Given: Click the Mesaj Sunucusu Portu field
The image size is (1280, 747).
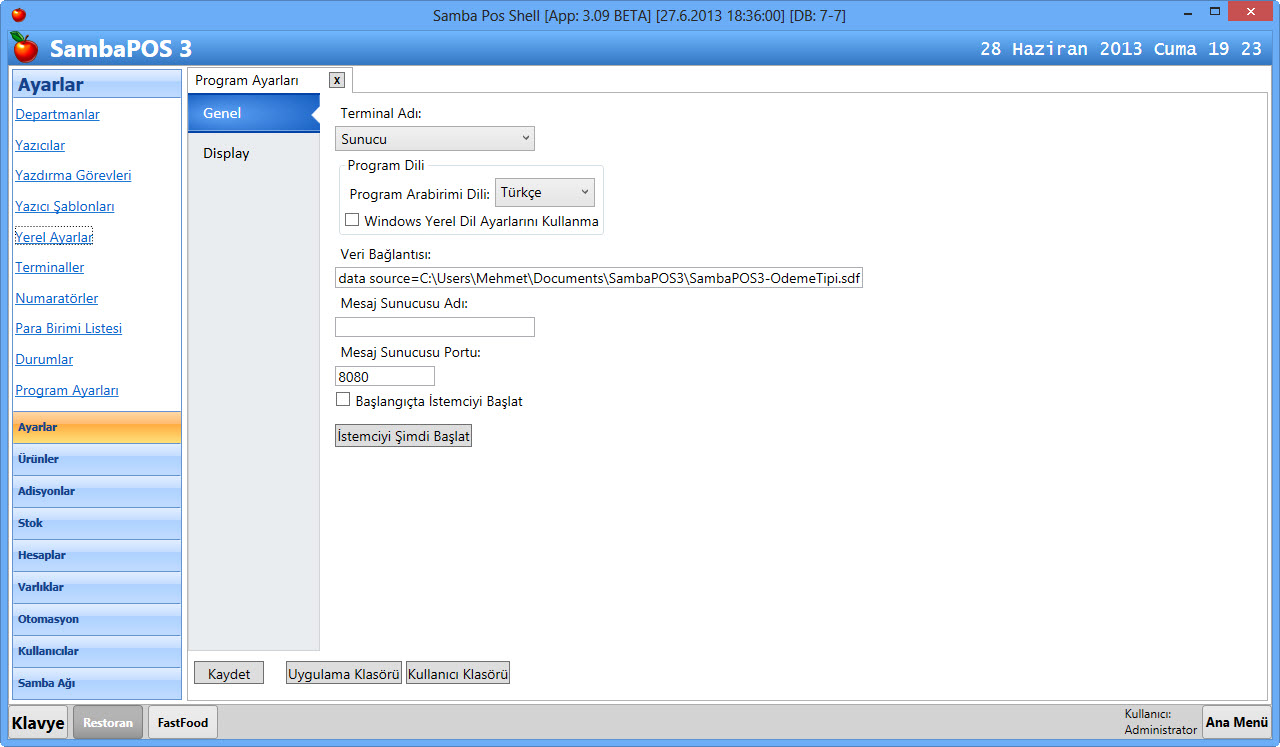Looking at the screenshot, I should (385, 376).
